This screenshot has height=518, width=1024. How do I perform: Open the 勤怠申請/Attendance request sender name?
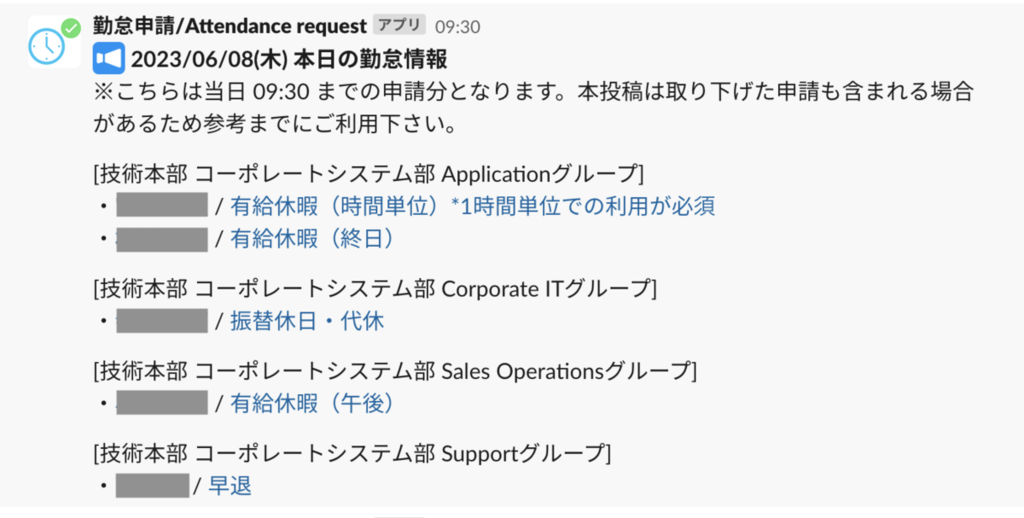[230, 27]
